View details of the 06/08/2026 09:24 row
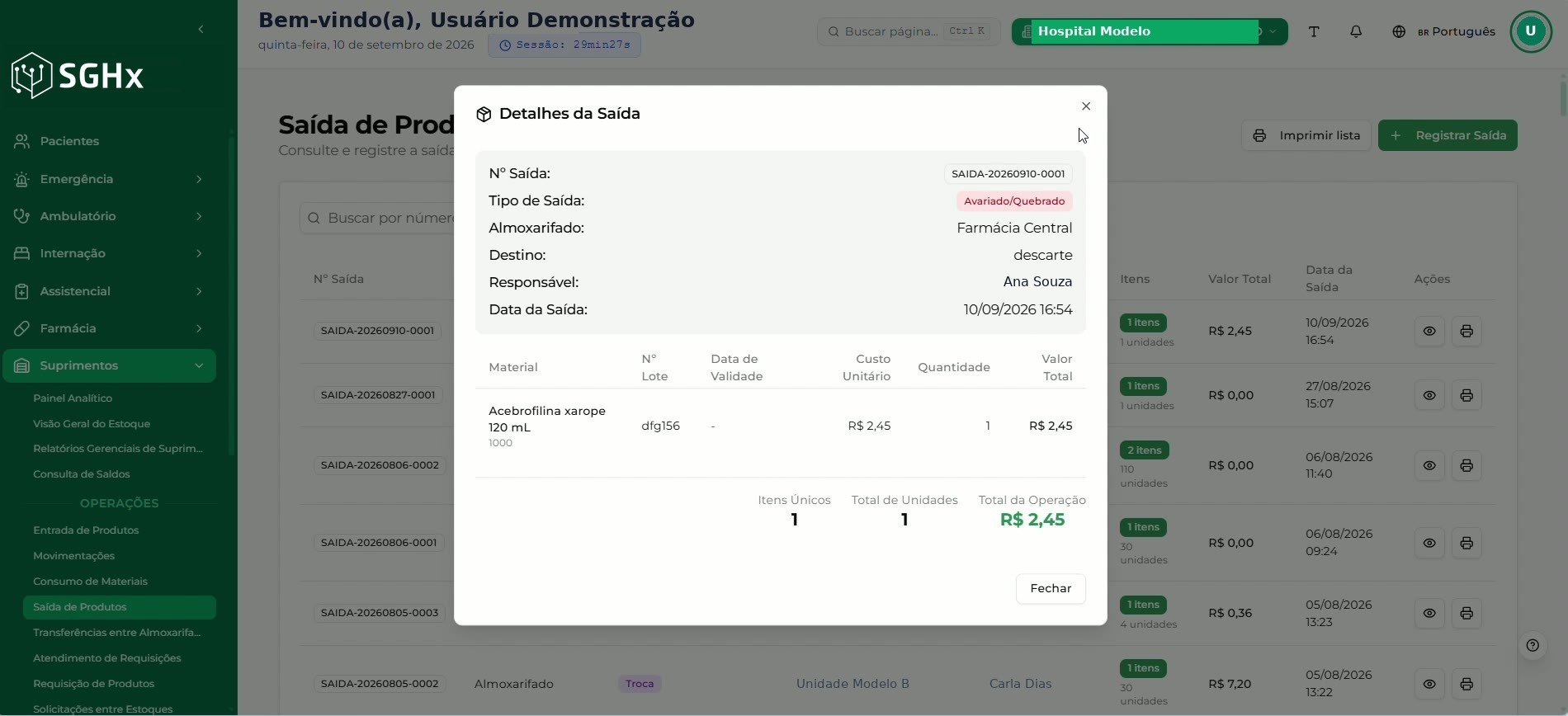The image size is (1568, 716). pyautogui.click(x=1429, y=543)
